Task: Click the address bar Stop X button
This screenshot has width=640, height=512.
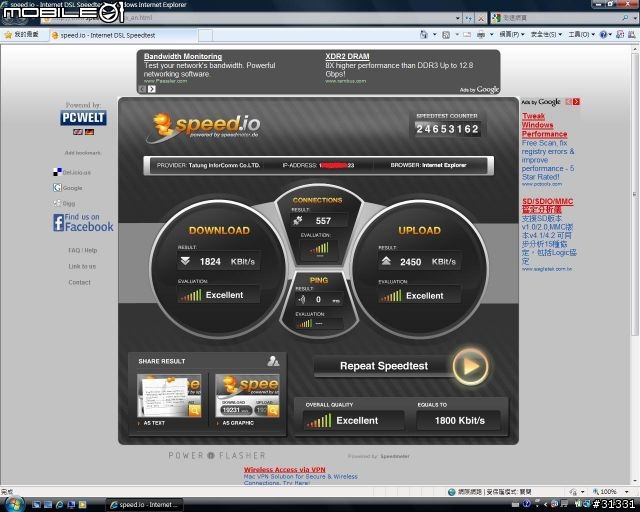Action: [x=482, y=18]
